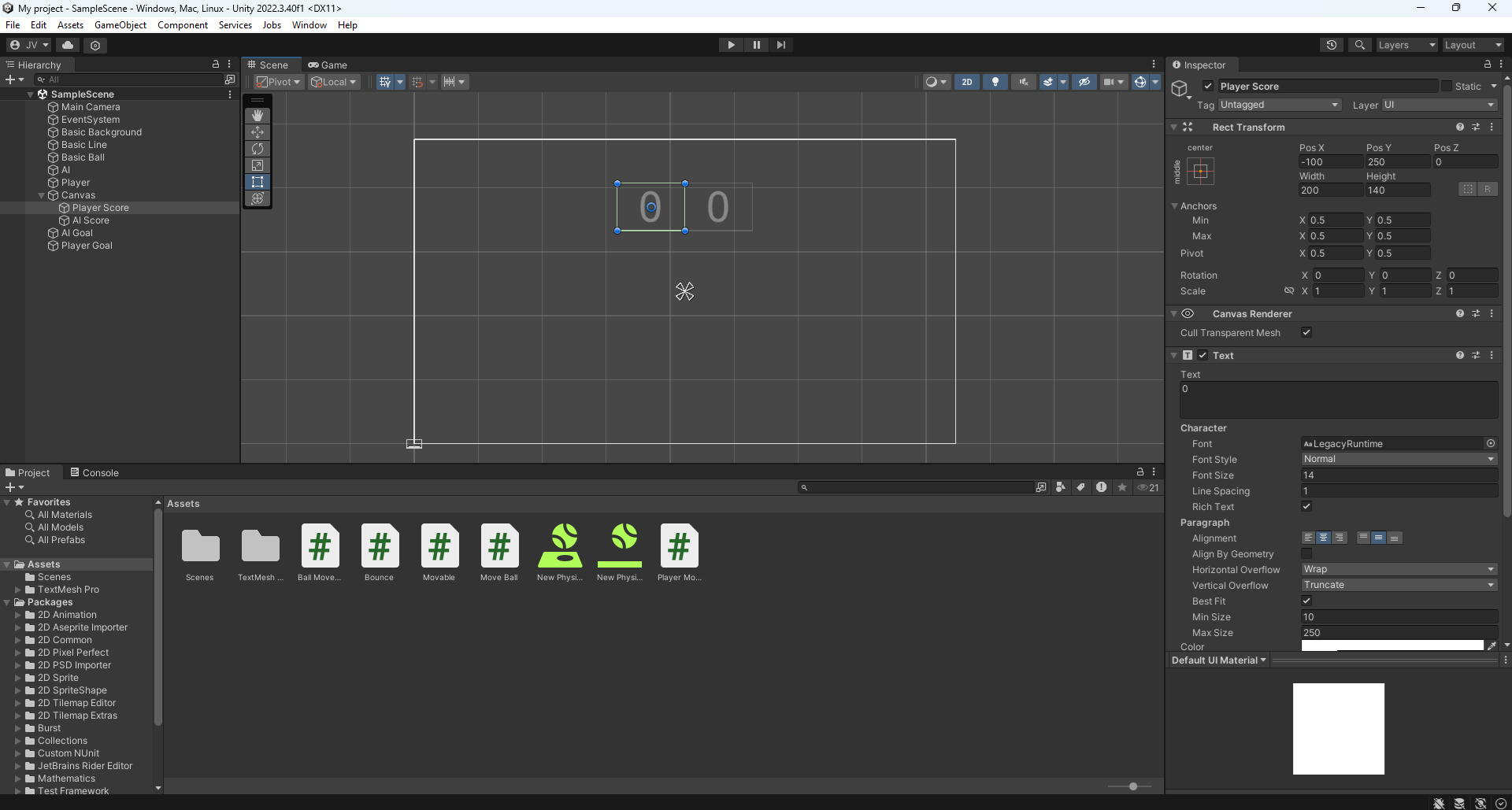1512x810 pixels.
Task: Change Horizontal Overflow from Wrap
Action: [1399, 569]
